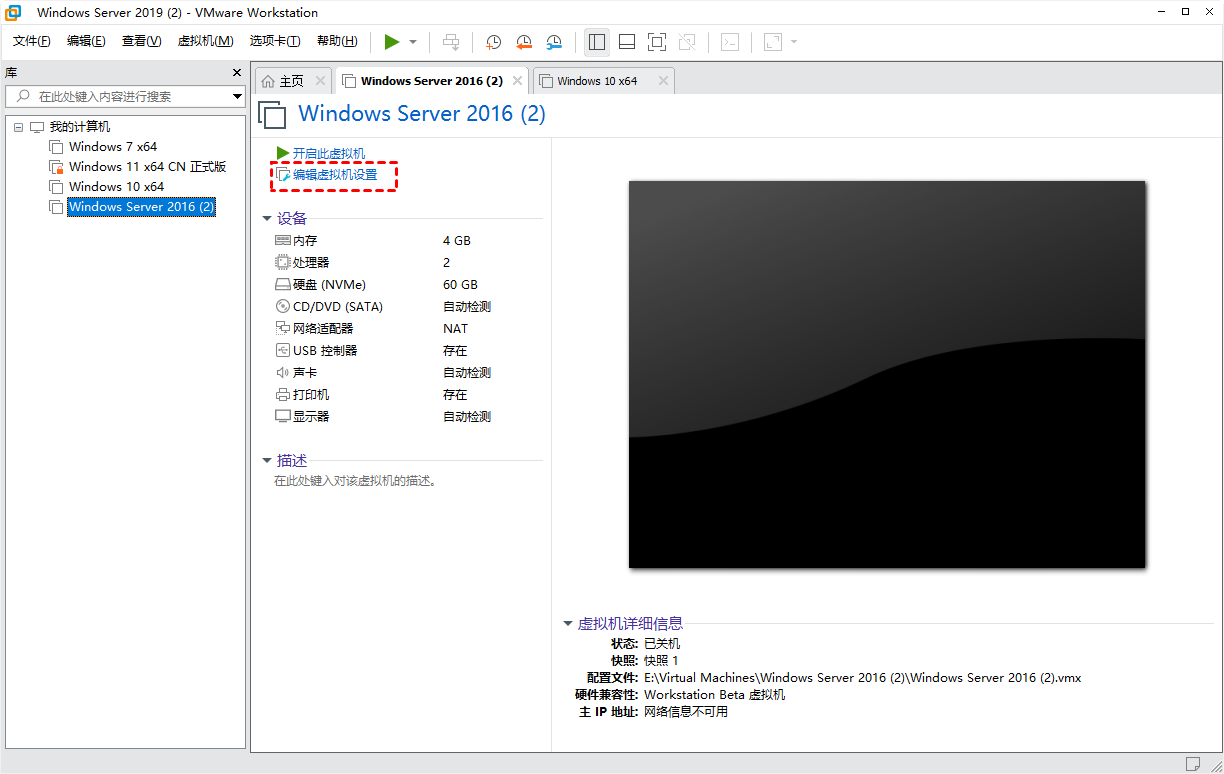This screenshot has height=774, width=1224.
Task: Click the library search input field
Action: coord(119,96)
